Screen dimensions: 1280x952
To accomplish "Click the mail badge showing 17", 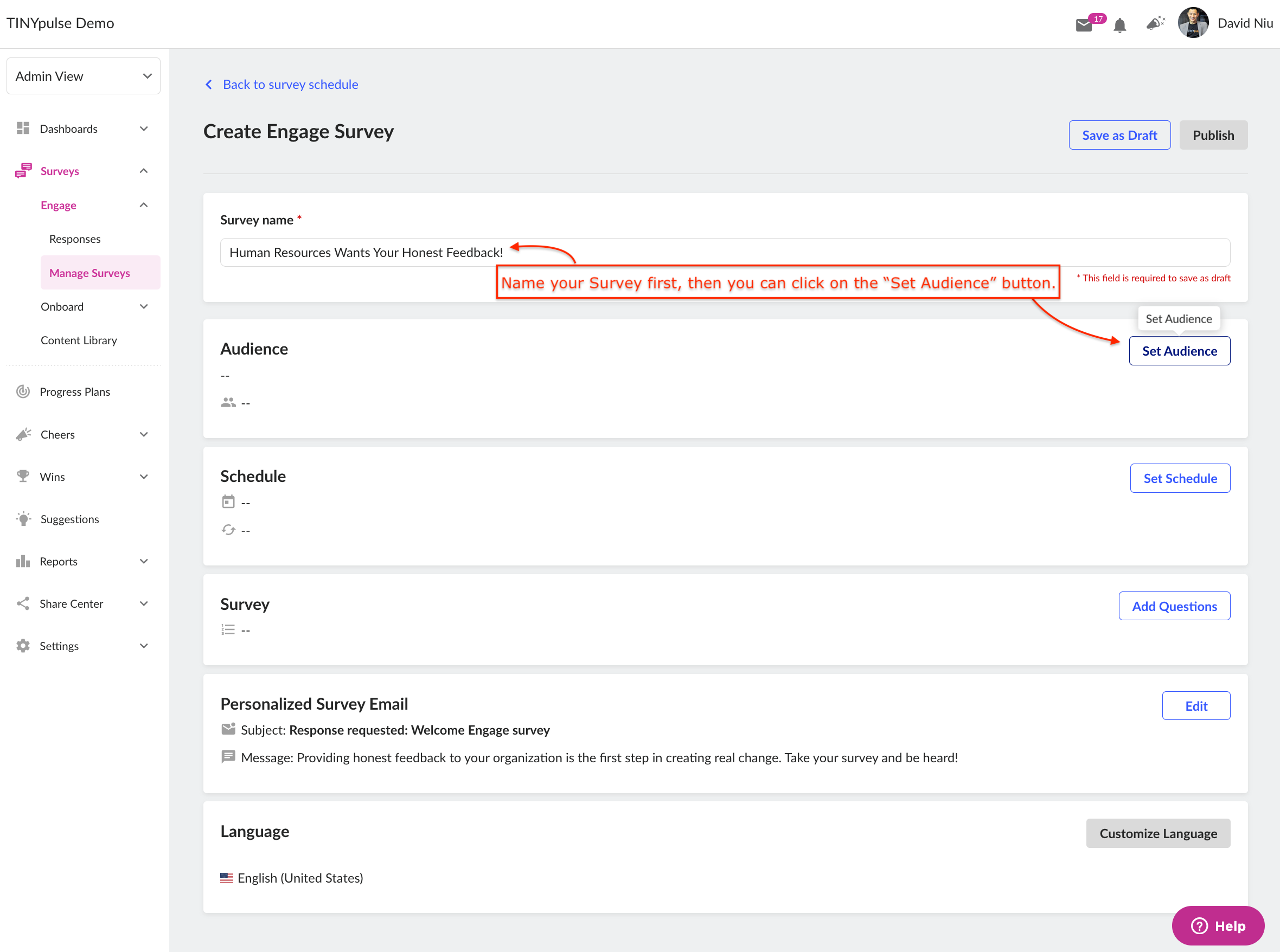I will pyautogui.click(x=1098, y=18).
